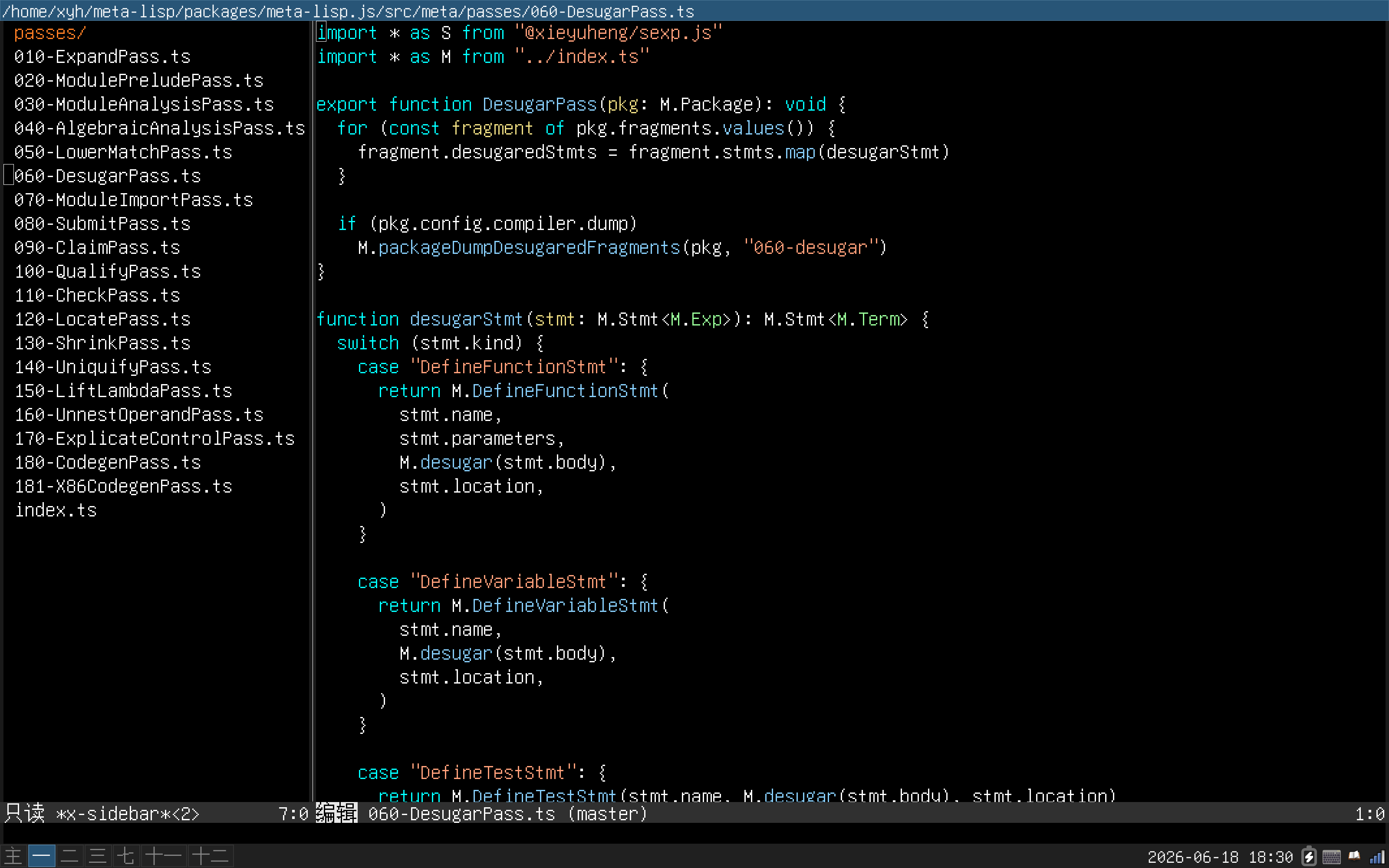Open 070-ModuleImportPass.ts in the sidebar
Screen dimensions: 1389x868
(x=134, y=200)
